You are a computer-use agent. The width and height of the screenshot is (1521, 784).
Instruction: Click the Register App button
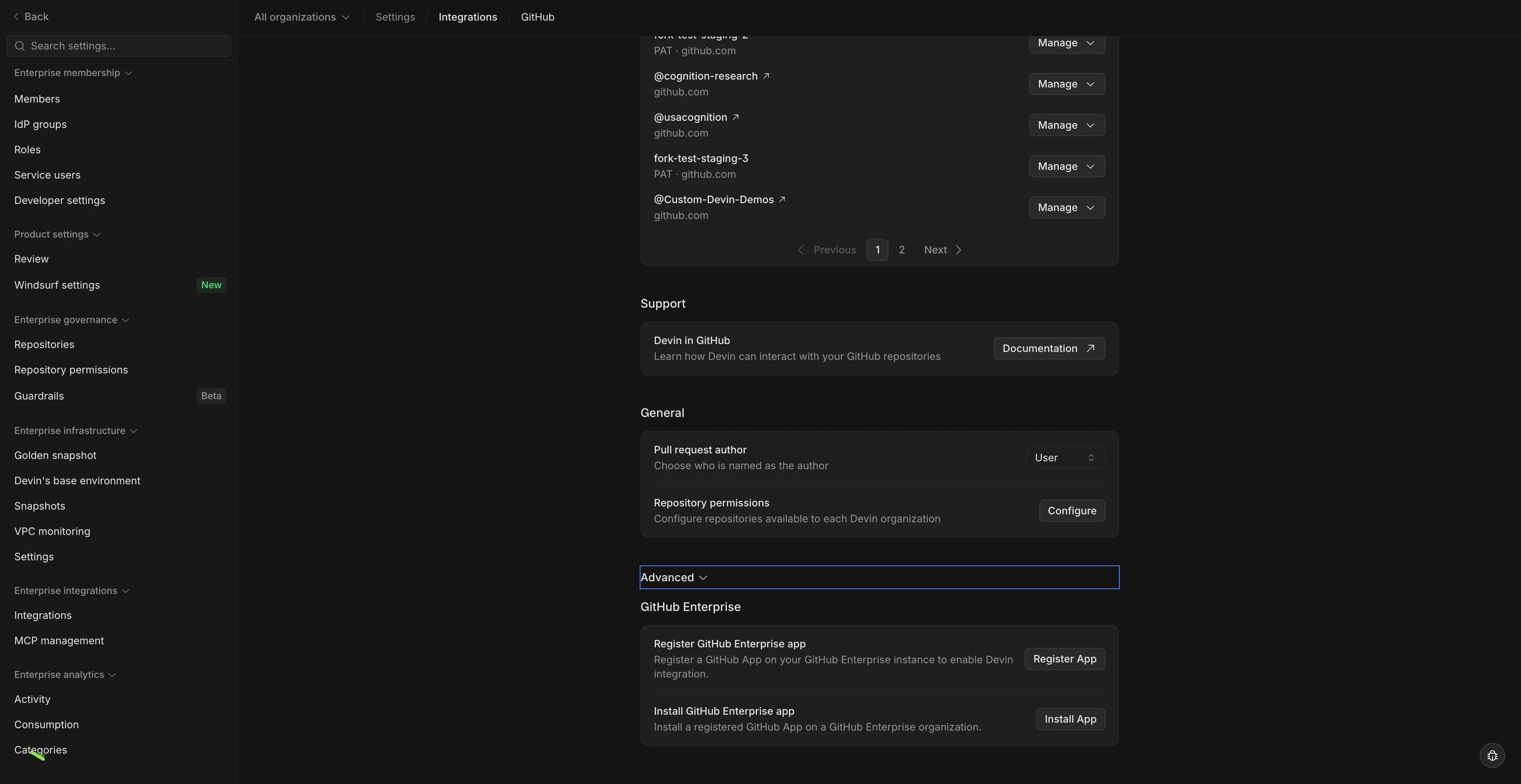point(1065,659)
